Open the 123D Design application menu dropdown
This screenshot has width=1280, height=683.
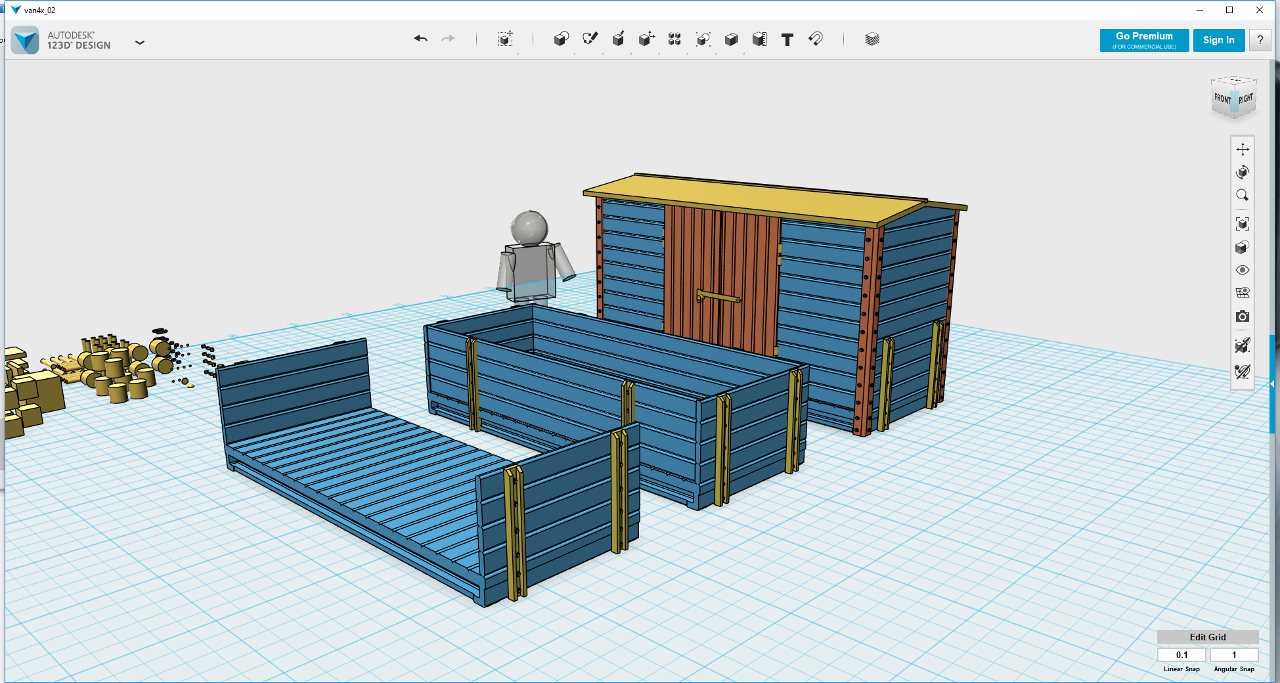pyautogui.click(x=140, y=42)
